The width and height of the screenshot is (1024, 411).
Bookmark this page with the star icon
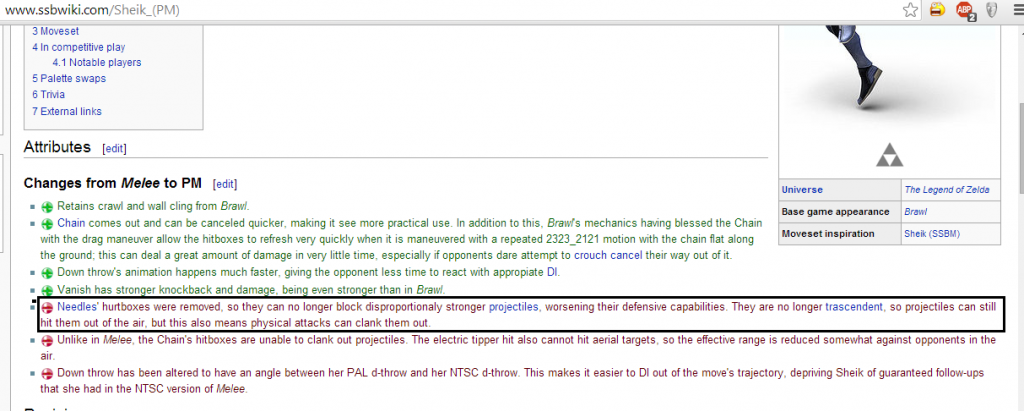[x=910, y=10]
